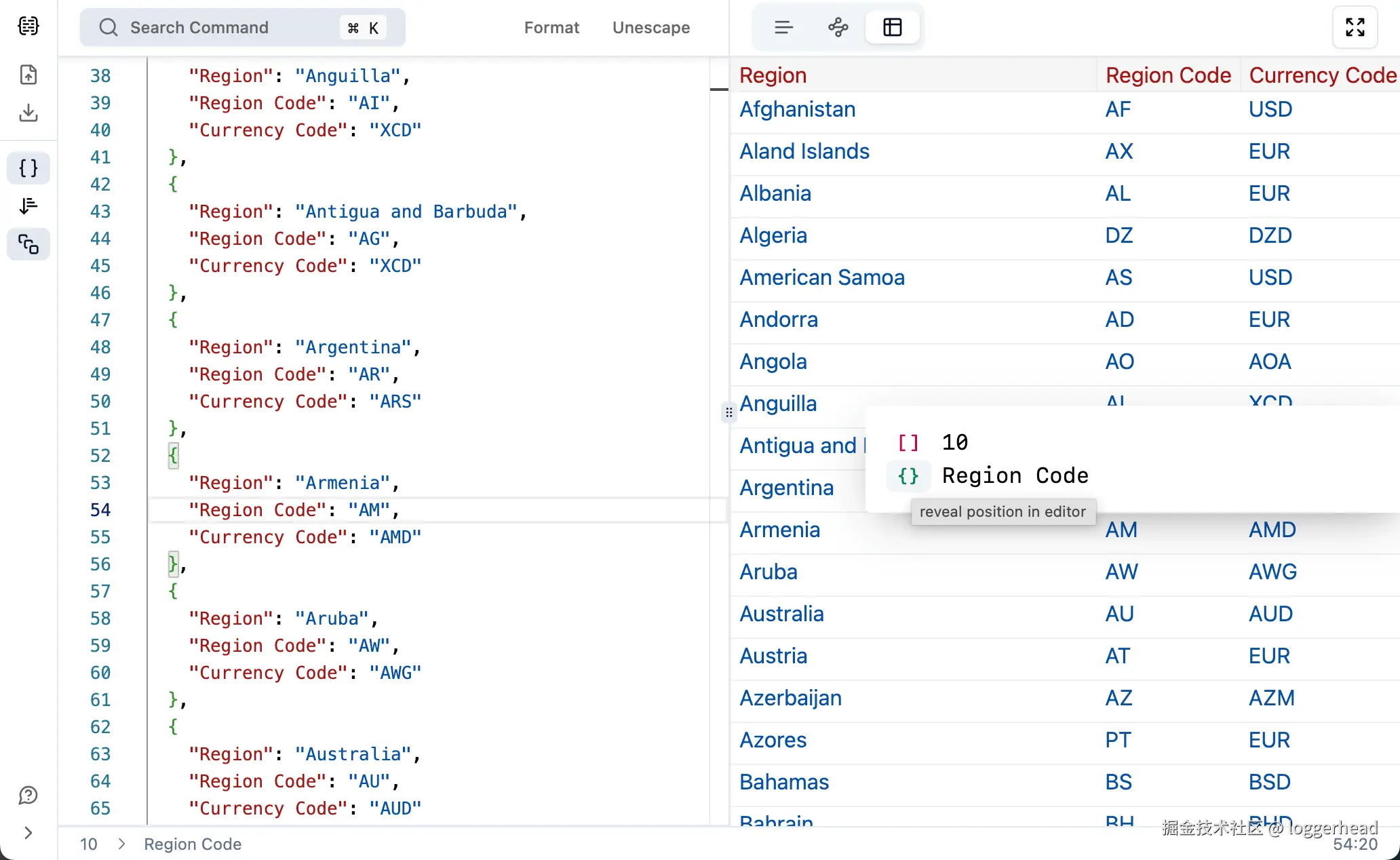Click the compare/copy sidebar icon
The image size is (1400, 860).
coord(28,244)
